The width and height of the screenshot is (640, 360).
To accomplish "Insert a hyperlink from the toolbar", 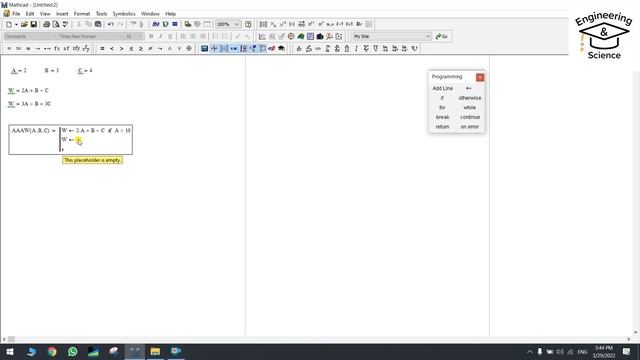I will [188, 24].
